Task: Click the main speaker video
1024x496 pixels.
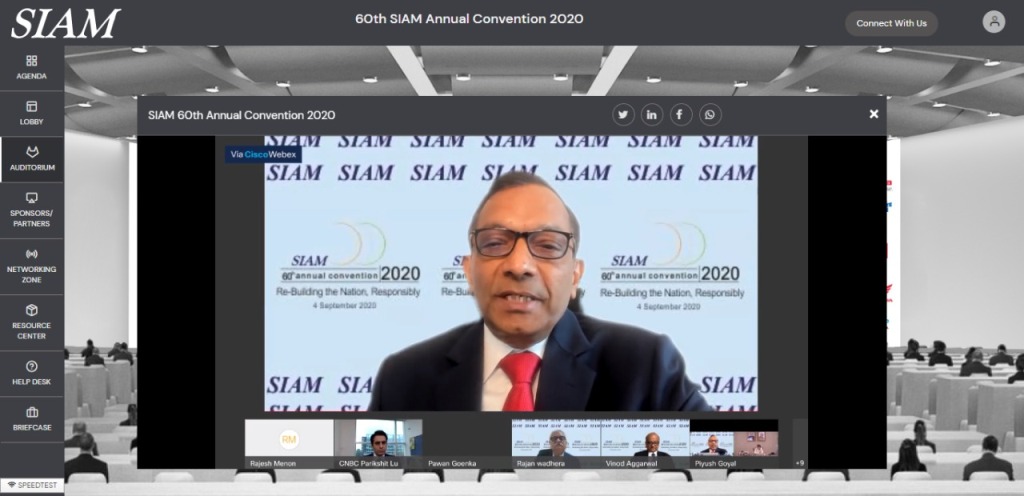Action: coord(511,273)
